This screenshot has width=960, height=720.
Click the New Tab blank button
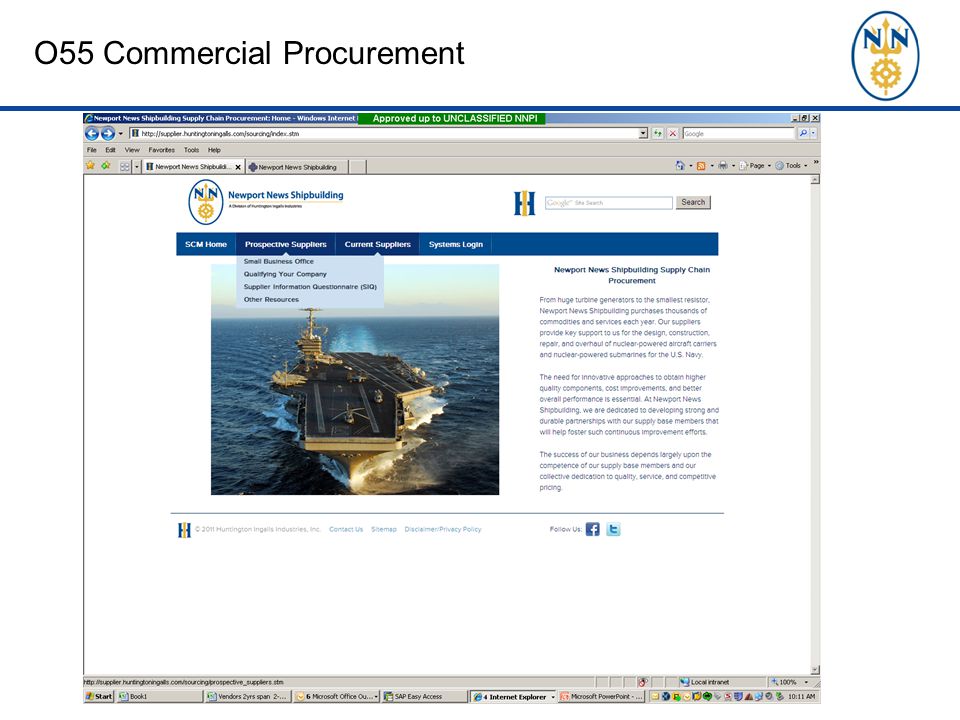pyautogui.click(x=358, y=167)
